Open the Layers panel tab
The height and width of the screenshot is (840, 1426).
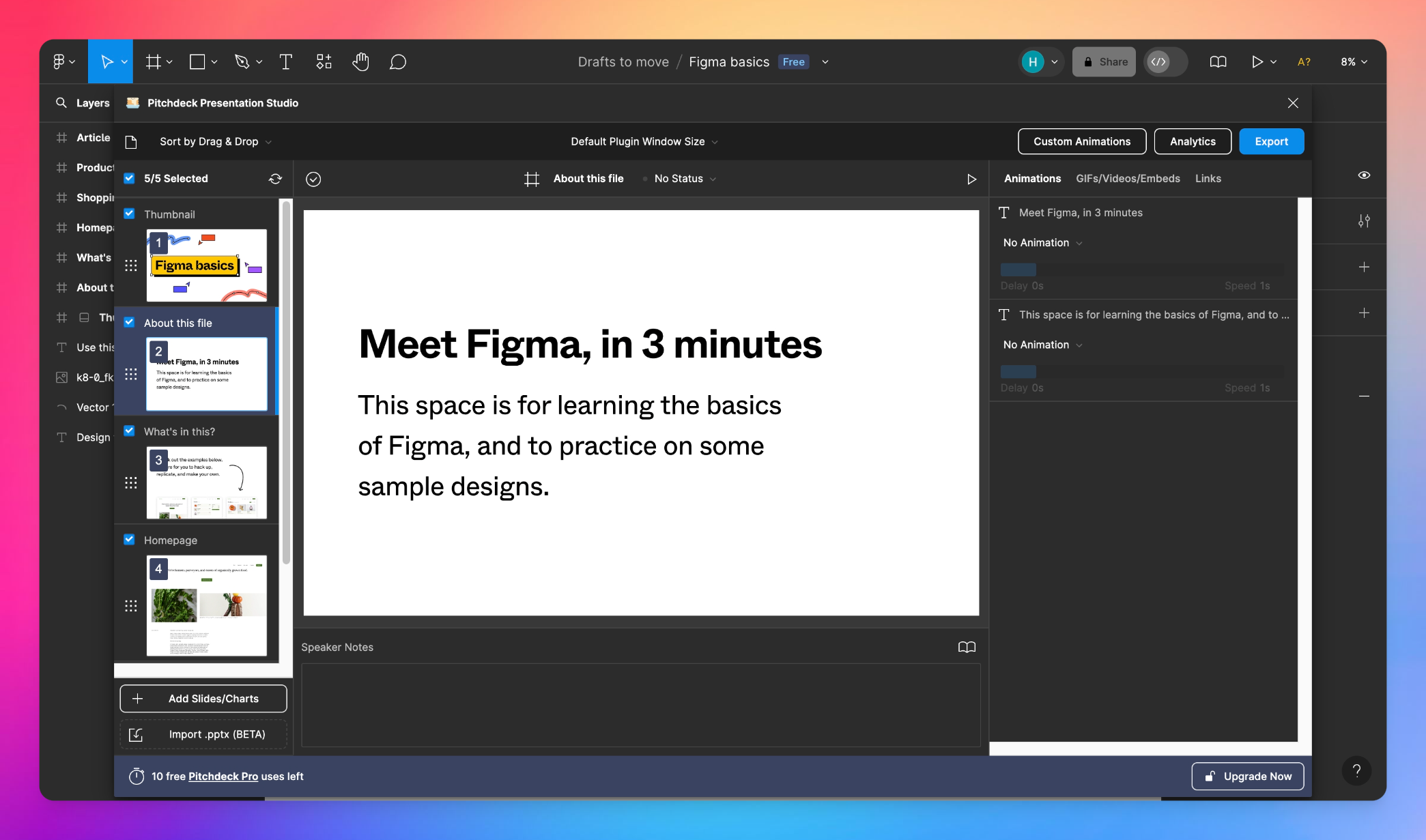pyautogui.click(x=93, y=103)
